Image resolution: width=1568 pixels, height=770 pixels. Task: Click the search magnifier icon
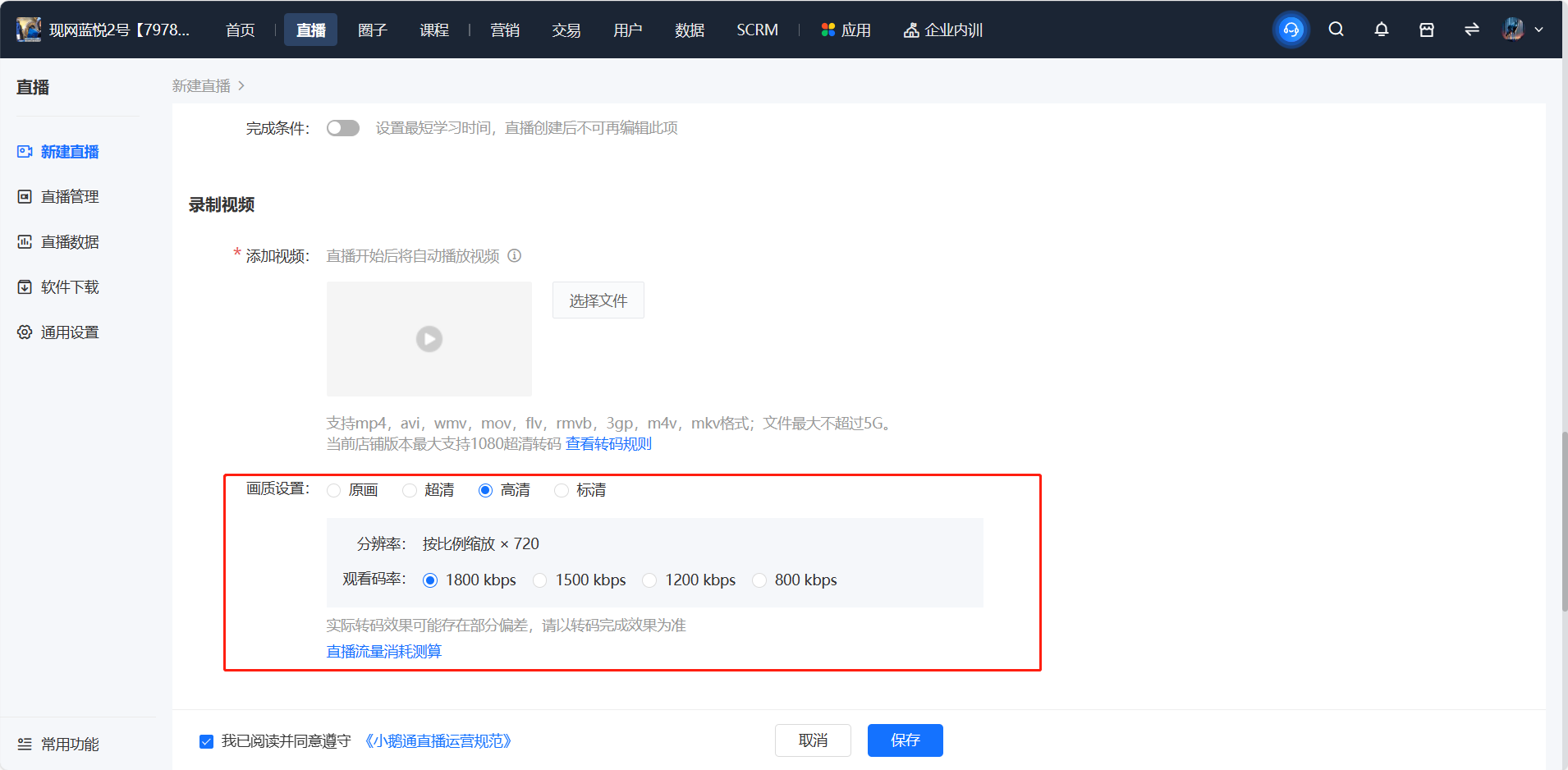tap(1336, 30)
